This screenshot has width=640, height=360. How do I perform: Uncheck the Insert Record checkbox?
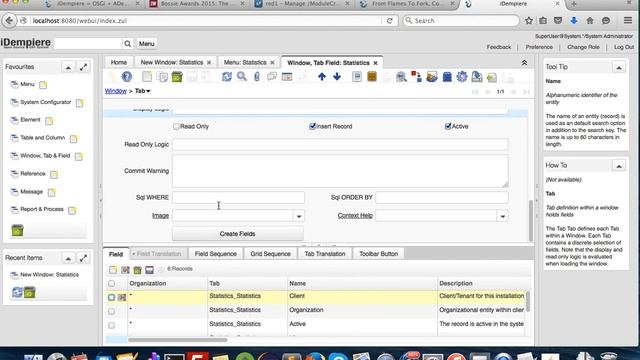(312, 126)
